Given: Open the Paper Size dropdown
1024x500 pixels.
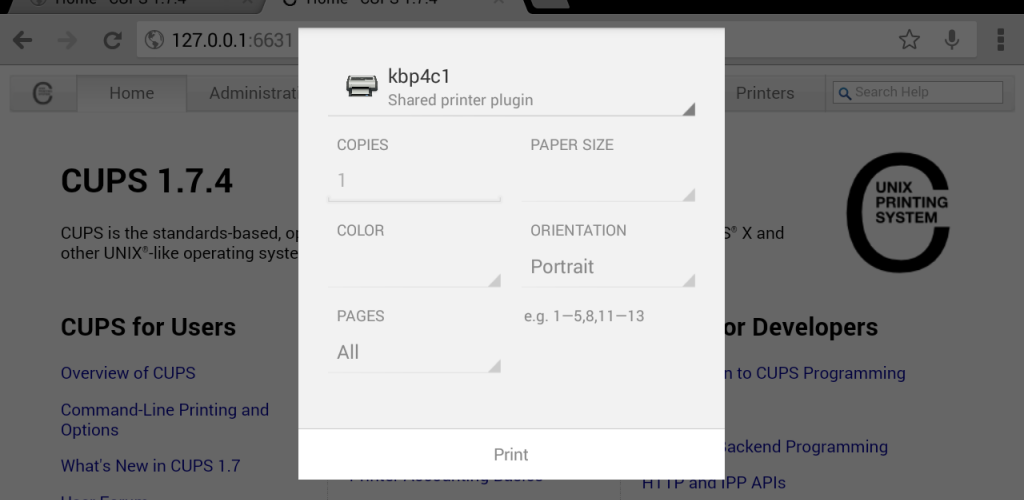Looking at the screenshot, I should tap(608, 181).
